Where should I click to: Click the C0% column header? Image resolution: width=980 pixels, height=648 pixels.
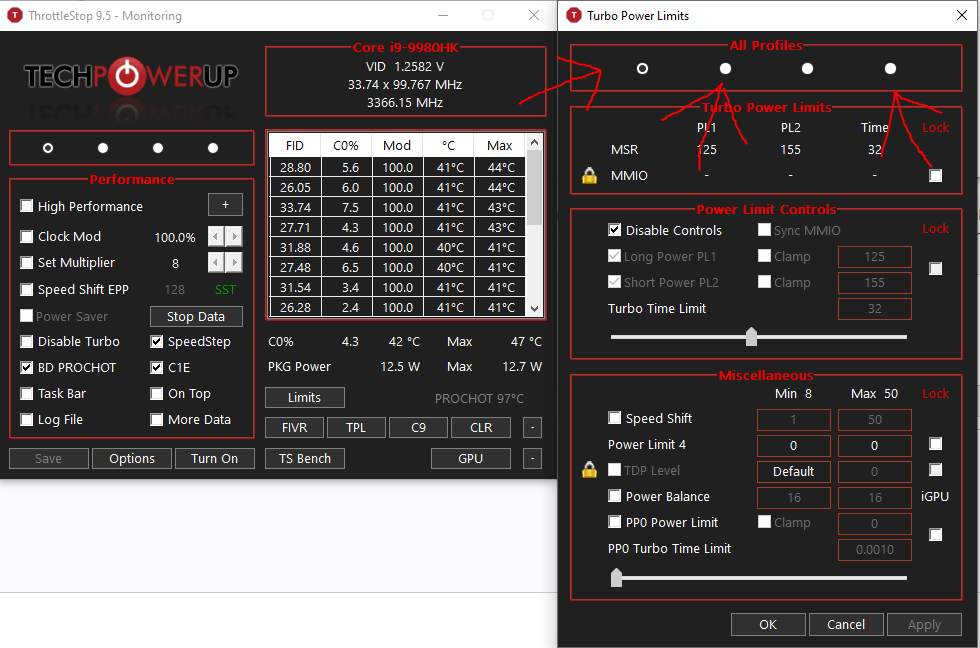point(346,146)
